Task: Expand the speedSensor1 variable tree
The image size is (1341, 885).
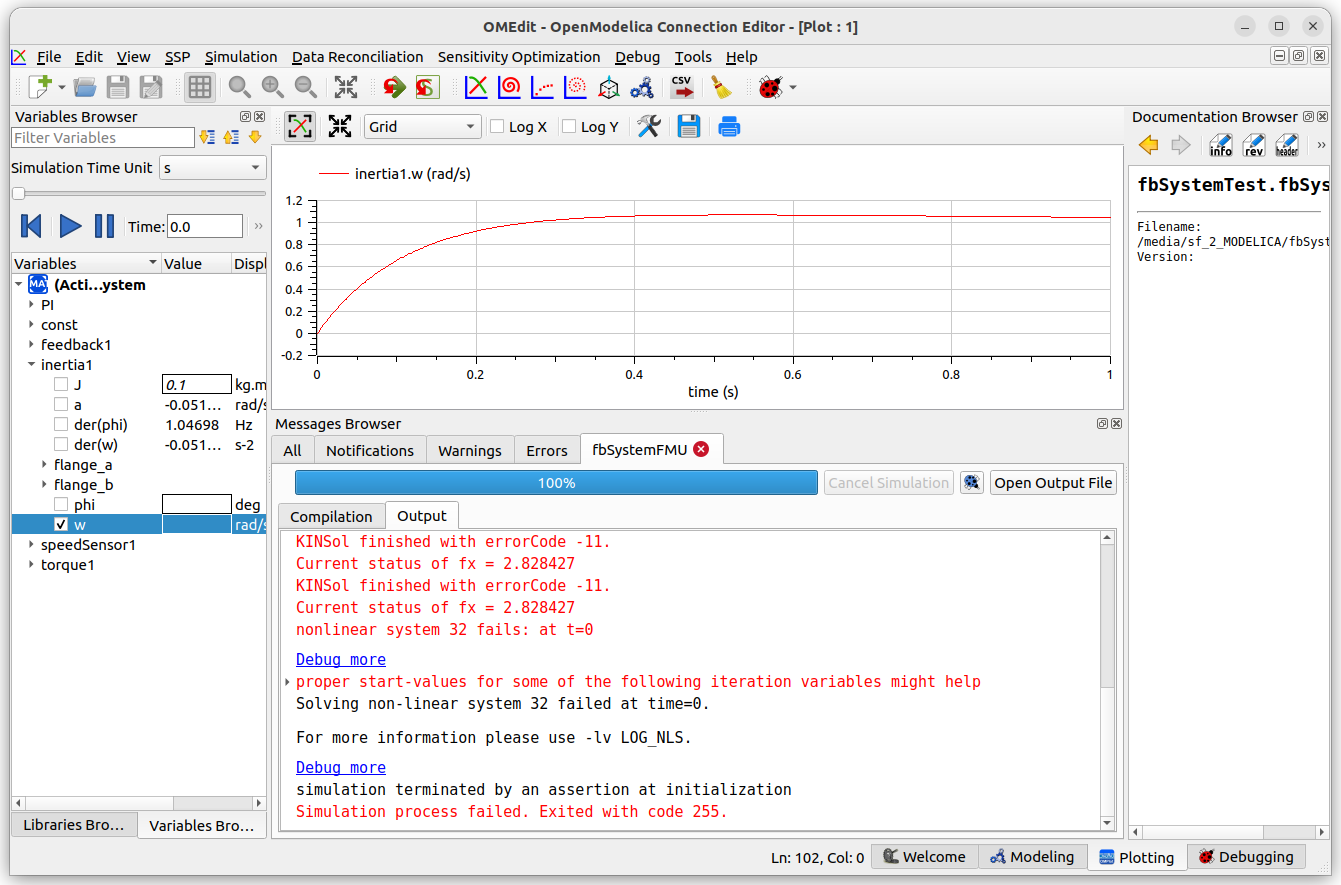Action: tap(30, 544)
